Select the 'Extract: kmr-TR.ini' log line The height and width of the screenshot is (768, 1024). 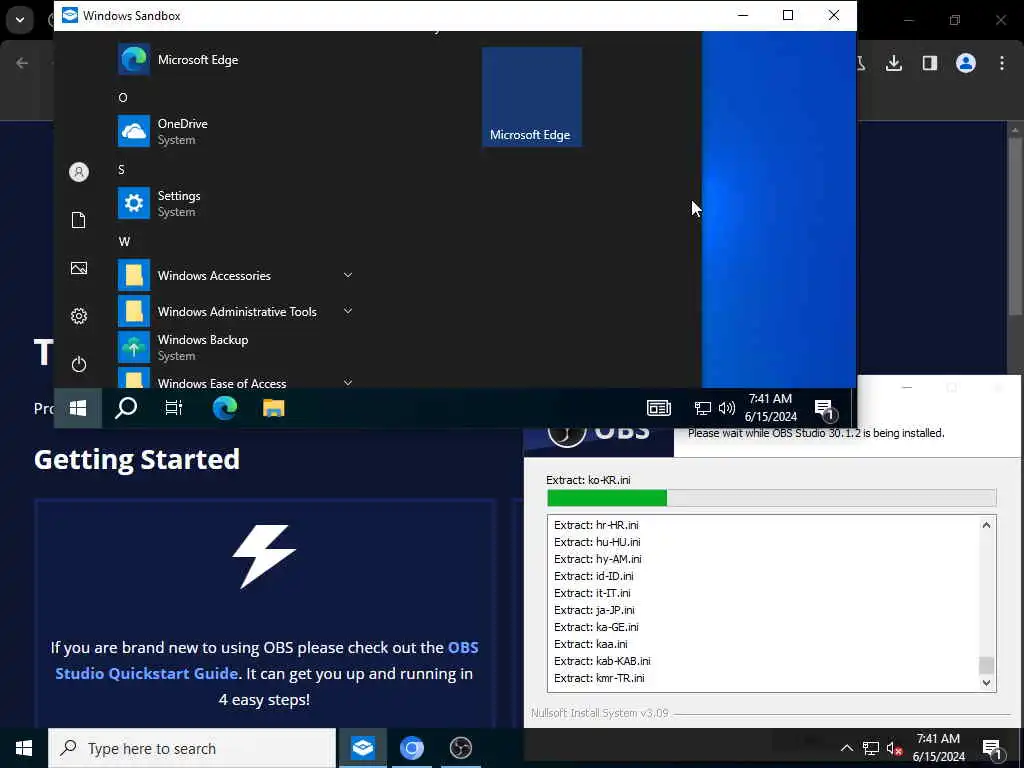coord(599,678)
